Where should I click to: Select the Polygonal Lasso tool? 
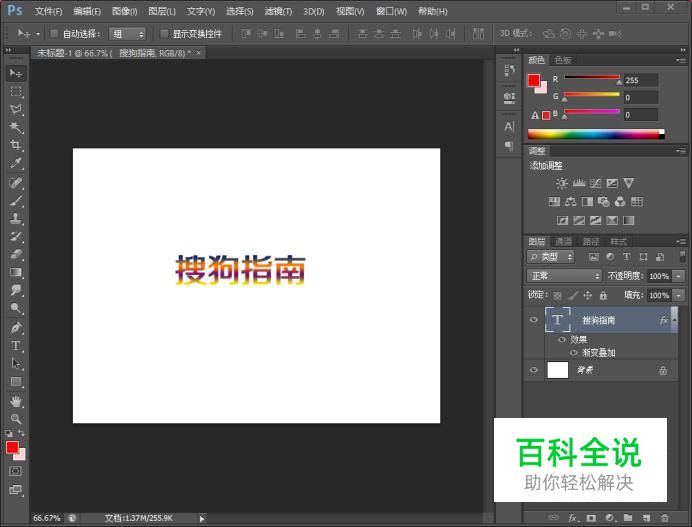16,109
